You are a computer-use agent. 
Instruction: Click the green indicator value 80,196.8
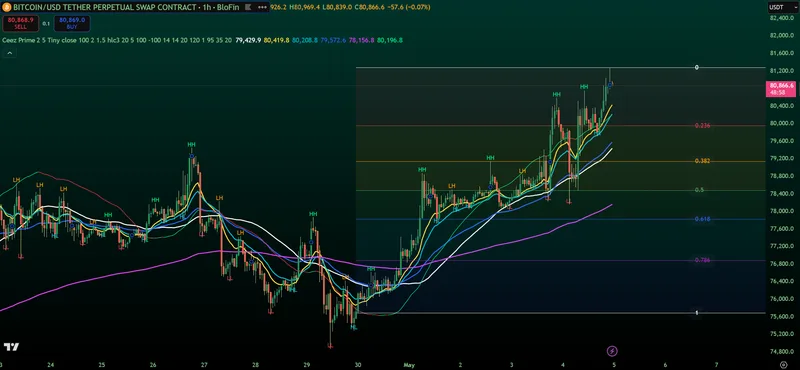390,40
